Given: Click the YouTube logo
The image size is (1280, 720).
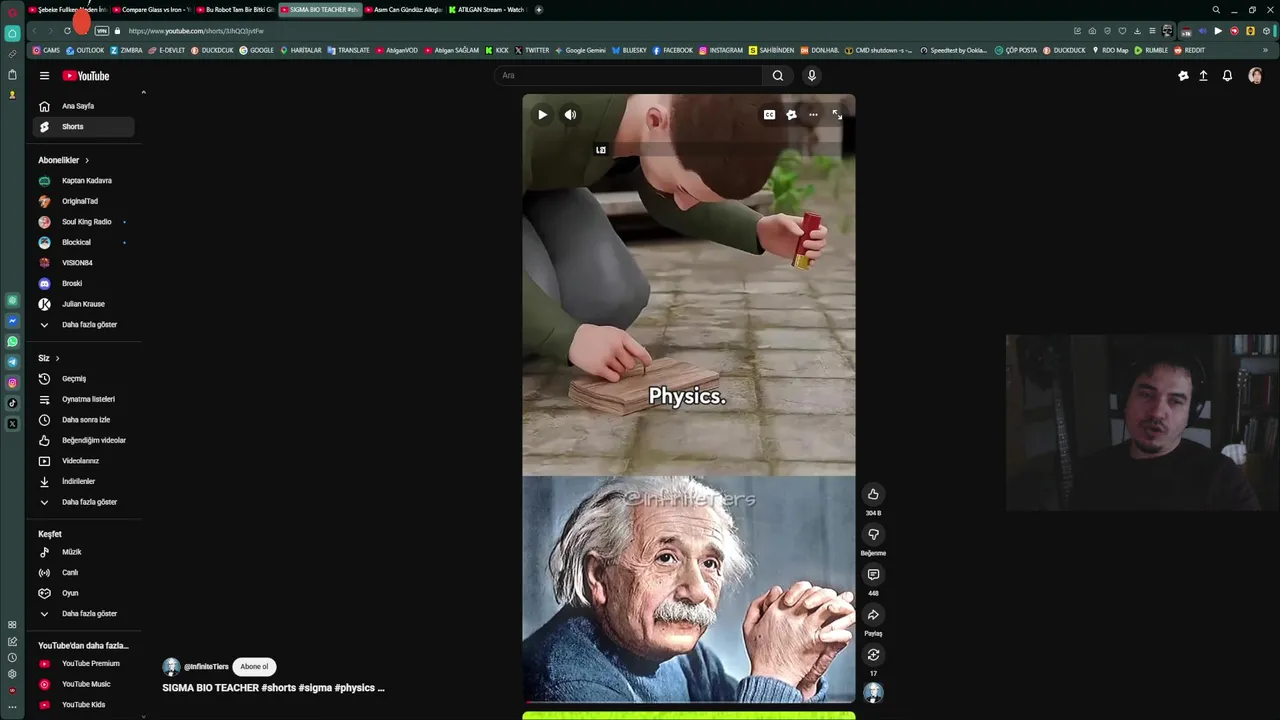Looking at the screenshot, I should pyautogui.click(x=86, y=76).
